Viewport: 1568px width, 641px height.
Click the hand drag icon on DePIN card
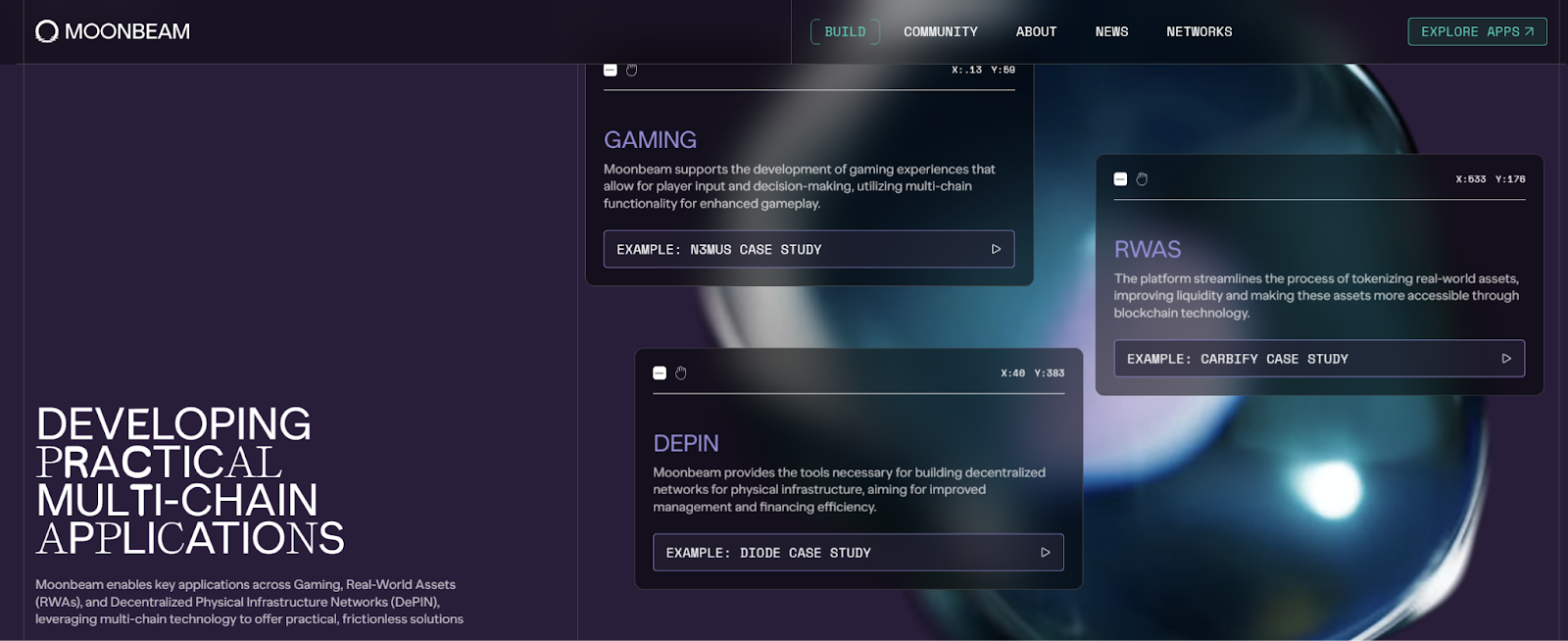(x=681, y=373)
